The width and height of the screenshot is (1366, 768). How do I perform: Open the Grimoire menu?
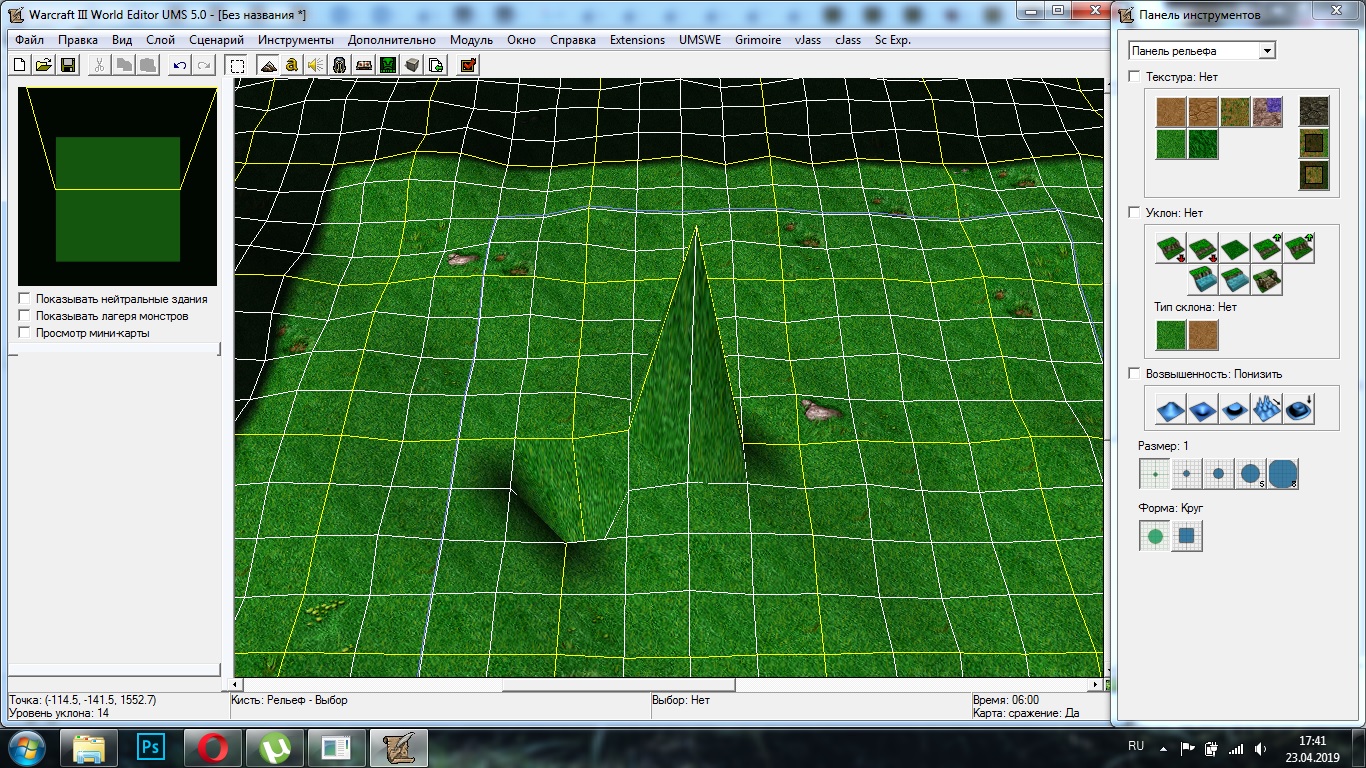pos(758,40)
